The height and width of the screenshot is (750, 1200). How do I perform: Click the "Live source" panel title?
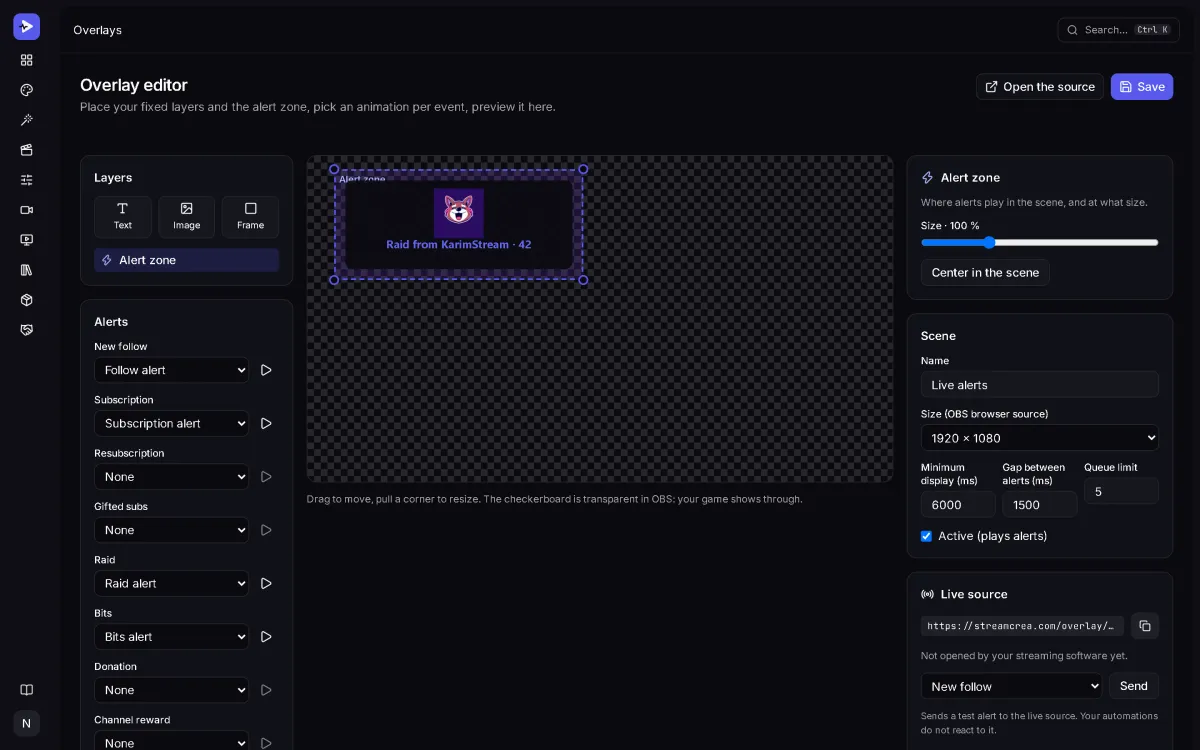point(974,594)
